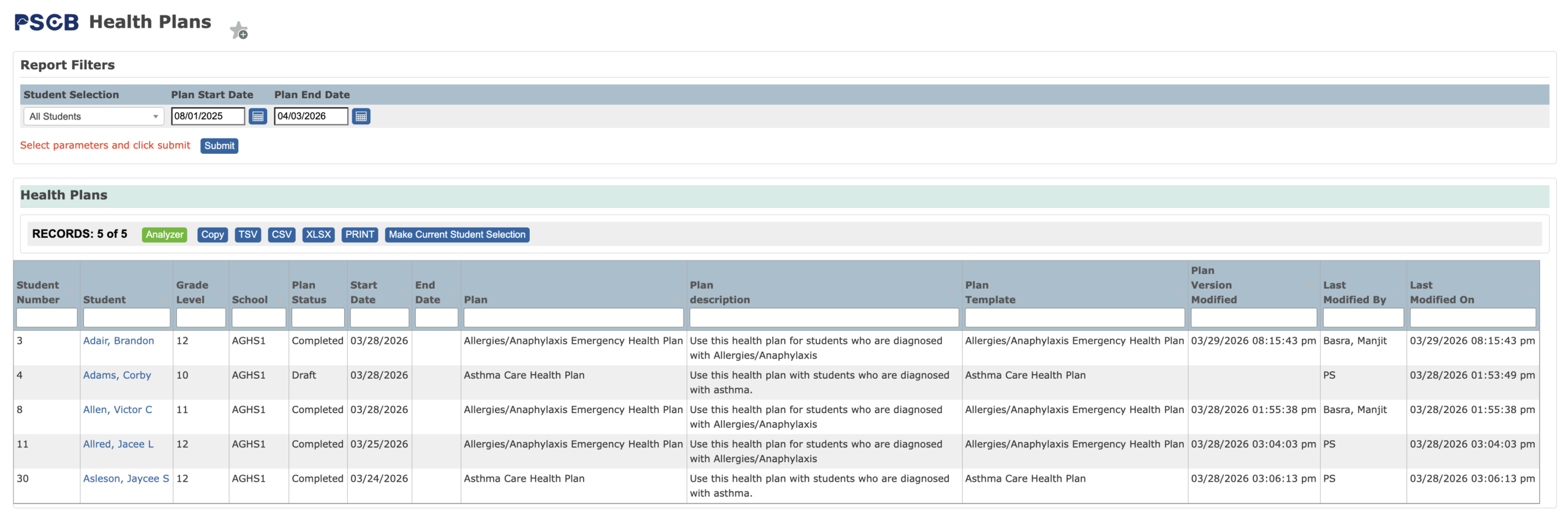Viewport: 1568px width, 516px height.
Task: Filter by Student Number input box
Action: pos(47,317)
